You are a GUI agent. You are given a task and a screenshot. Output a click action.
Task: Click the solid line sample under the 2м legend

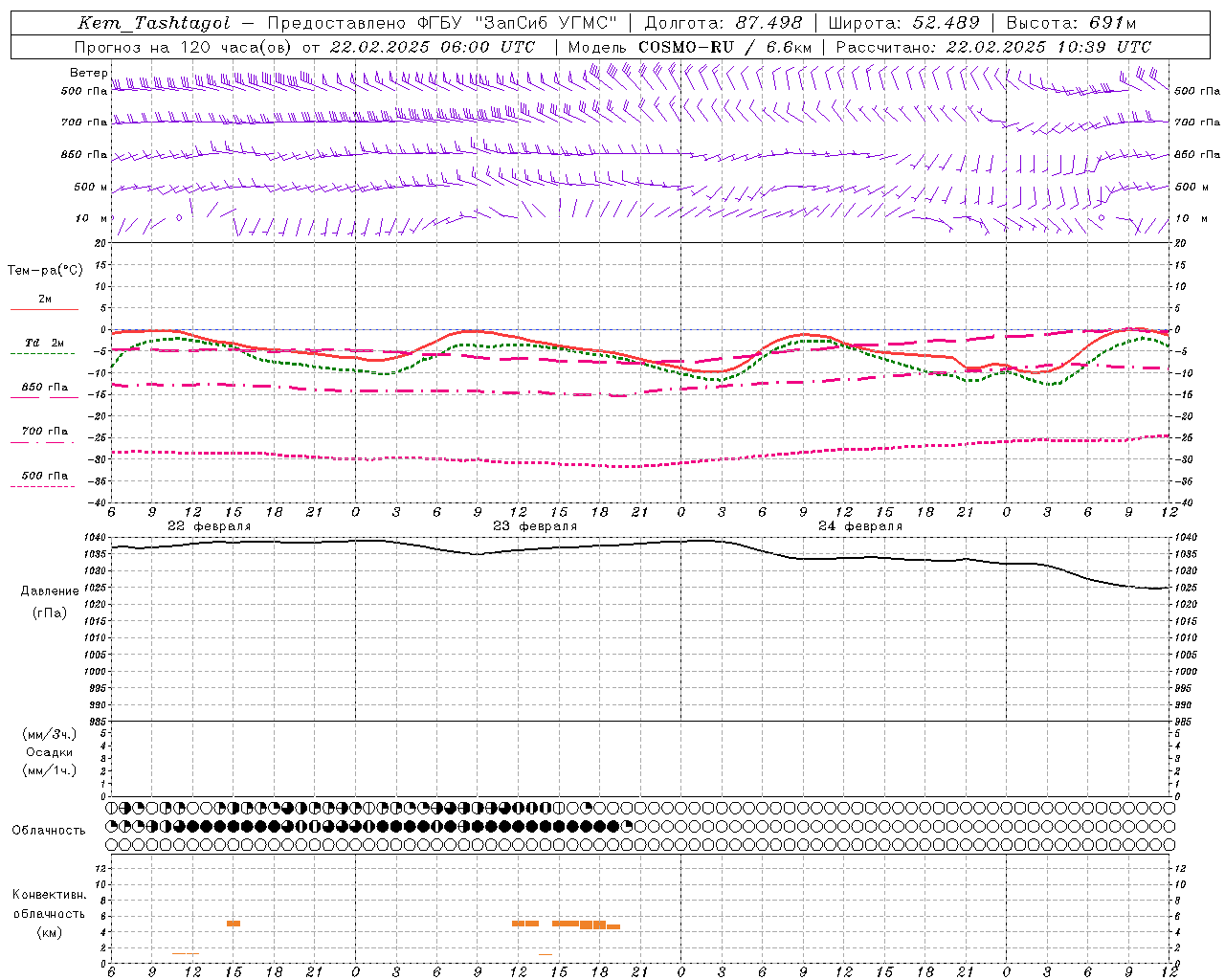click(44, 309)
